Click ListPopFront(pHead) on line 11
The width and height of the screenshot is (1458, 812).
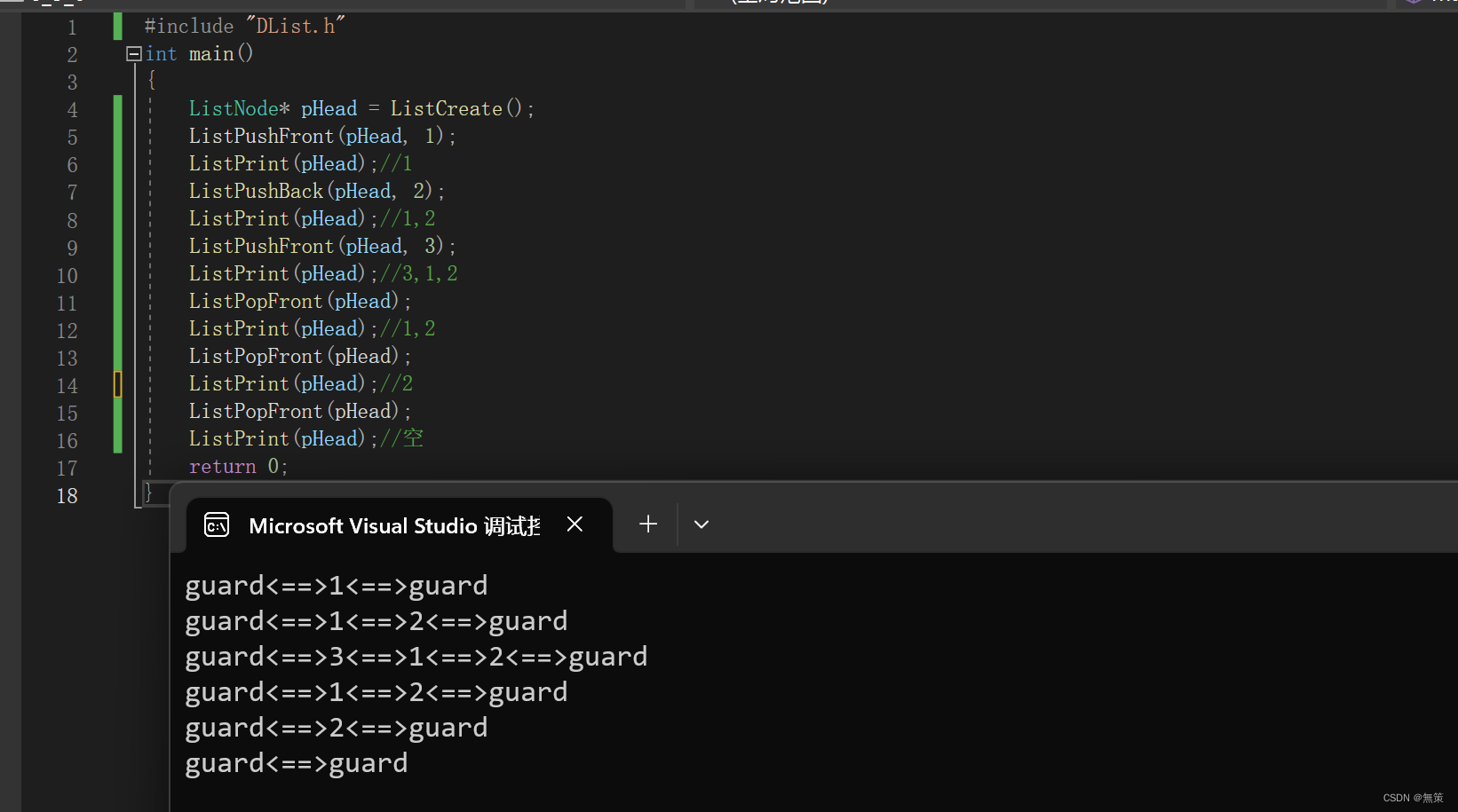299,302
